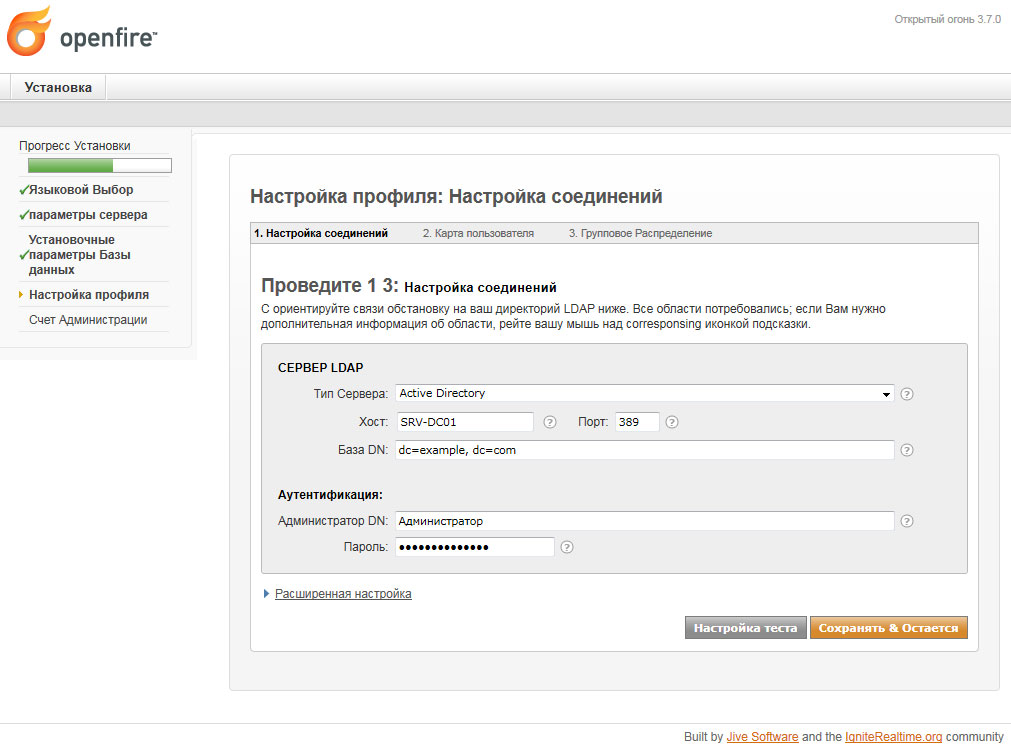Click help icon next to Тип Сервера
Viewport: 1011px width, 751px height.
[x=907, y=394]
